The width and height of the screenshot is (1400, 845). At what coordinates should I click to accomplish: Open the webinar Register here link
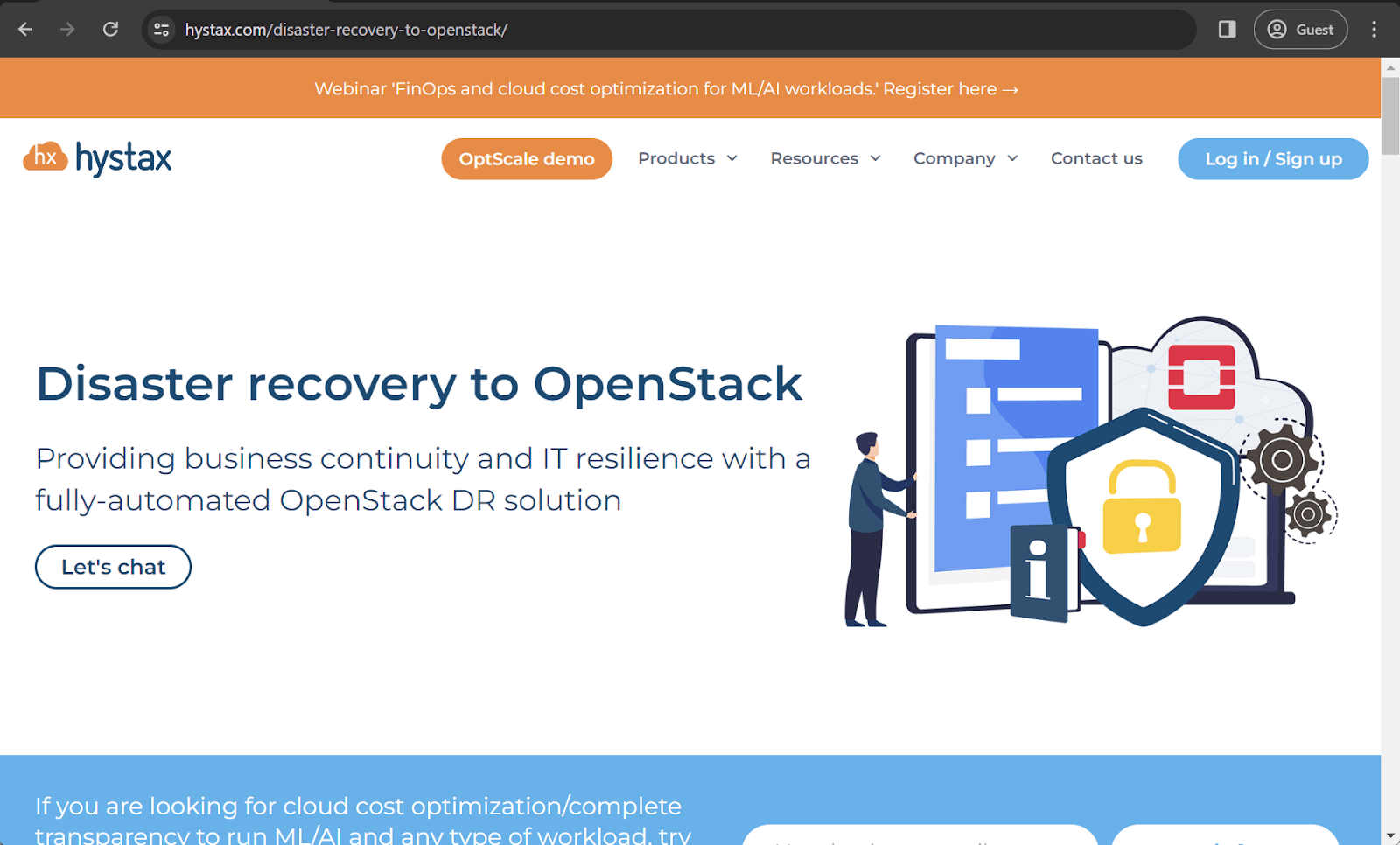coord(949,88)
